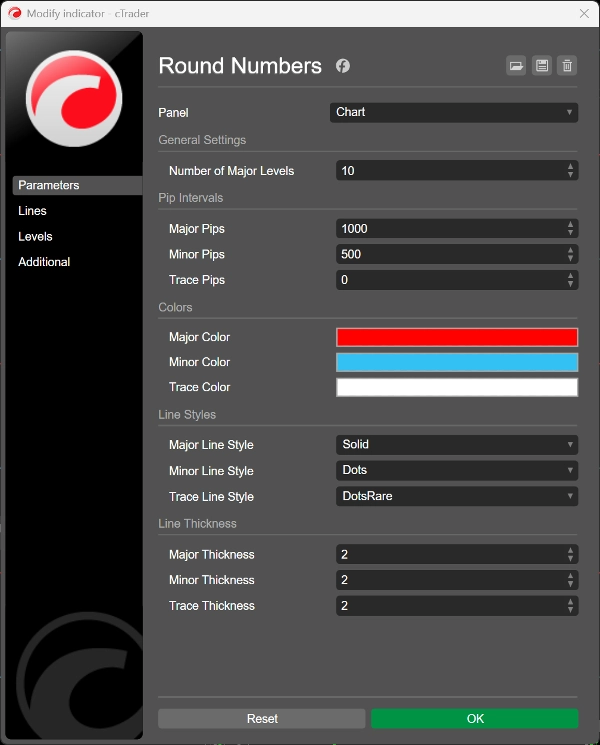Confirm with the green OK button

tap(474, 719)
